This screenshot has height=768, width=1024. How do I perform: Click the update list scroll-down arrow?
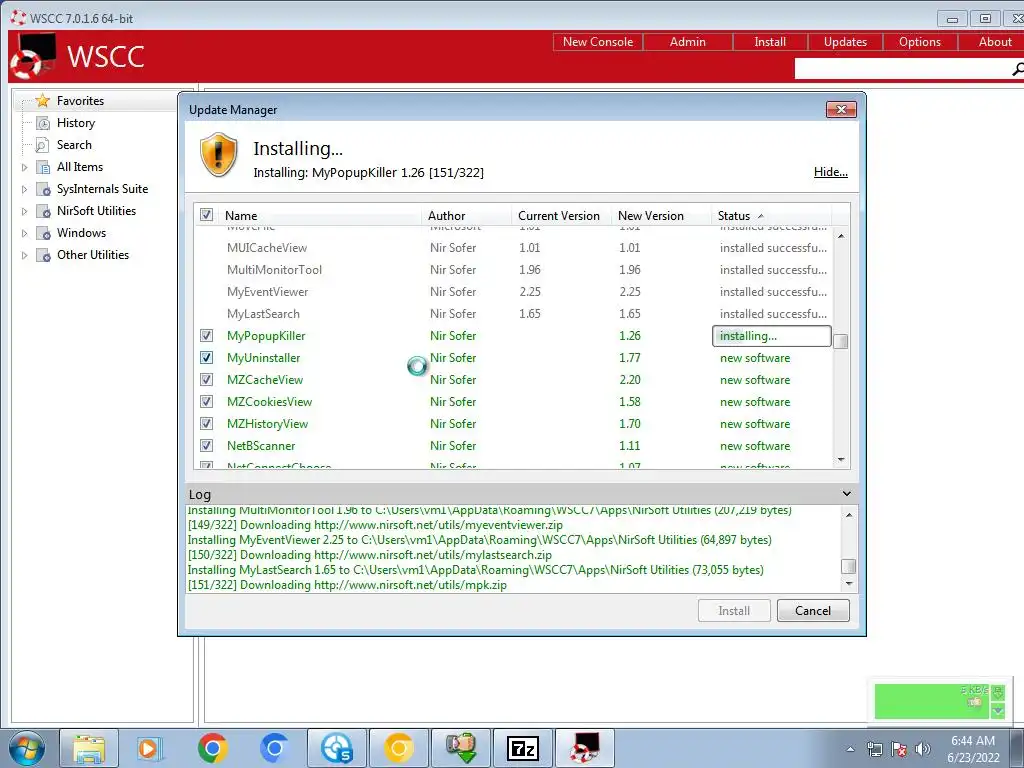(841, 460)
